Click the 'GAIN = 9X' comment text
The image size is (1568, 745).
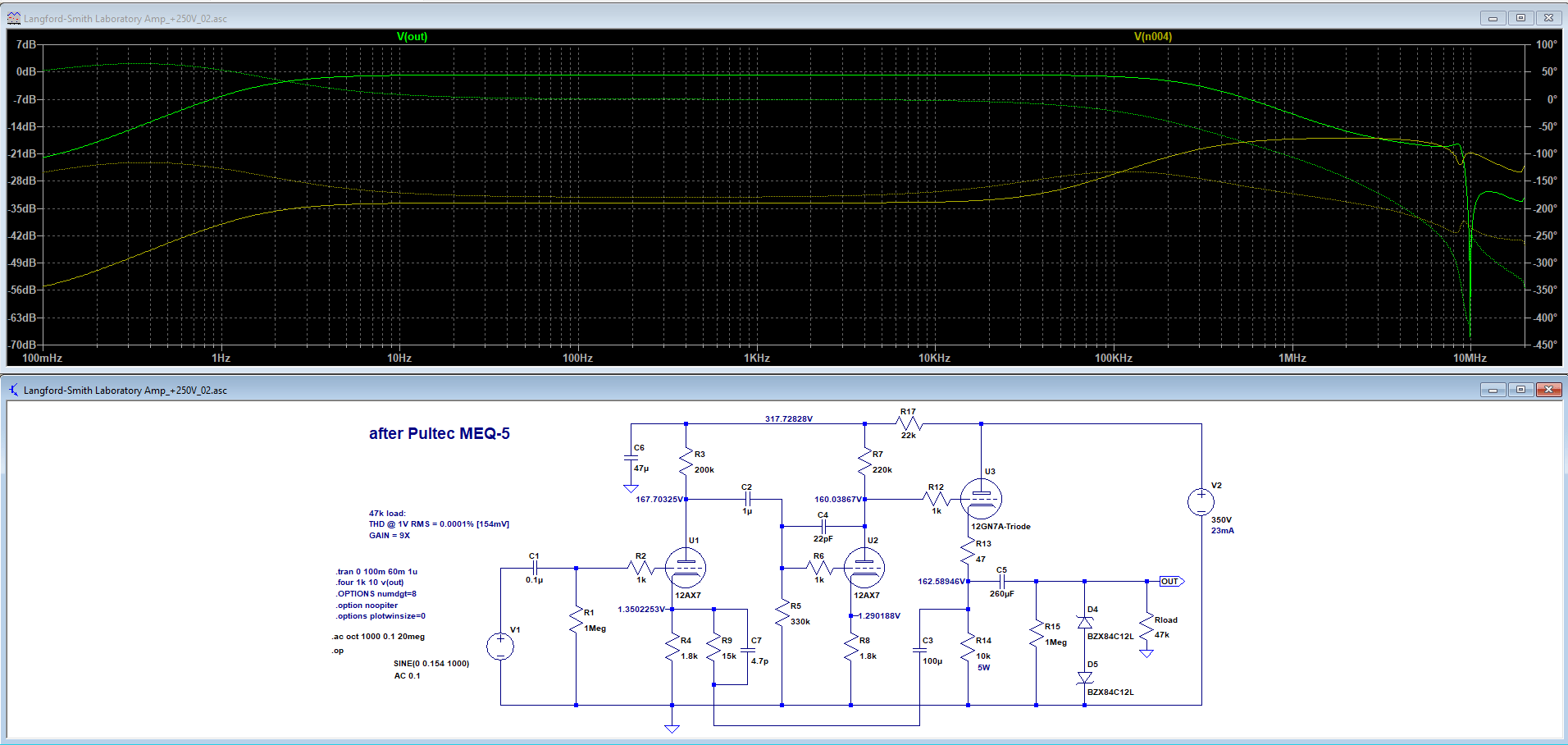point(390,536)
